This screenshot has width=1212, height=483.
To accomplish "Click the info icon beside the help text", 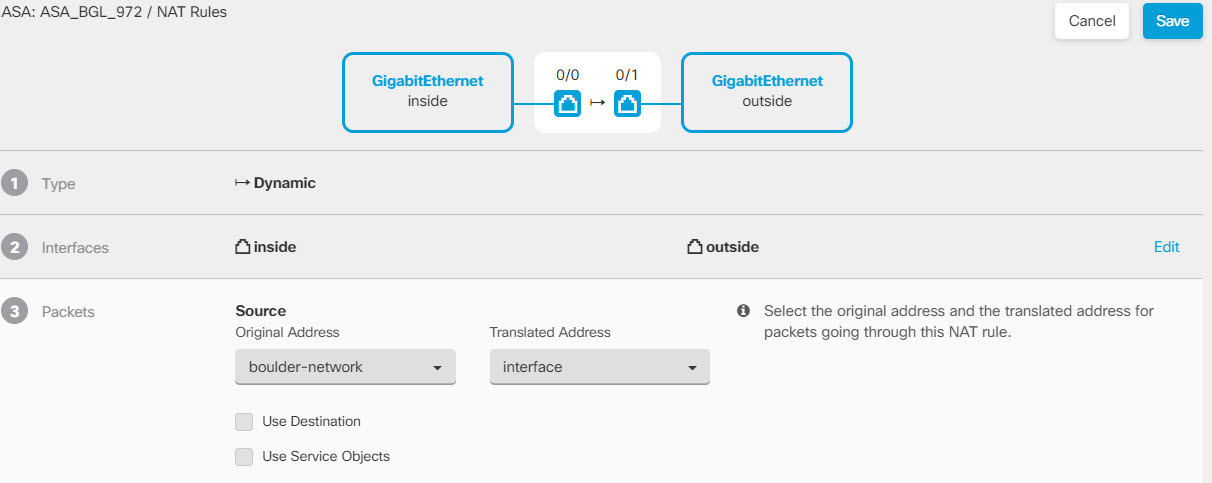I will (743, 311).
